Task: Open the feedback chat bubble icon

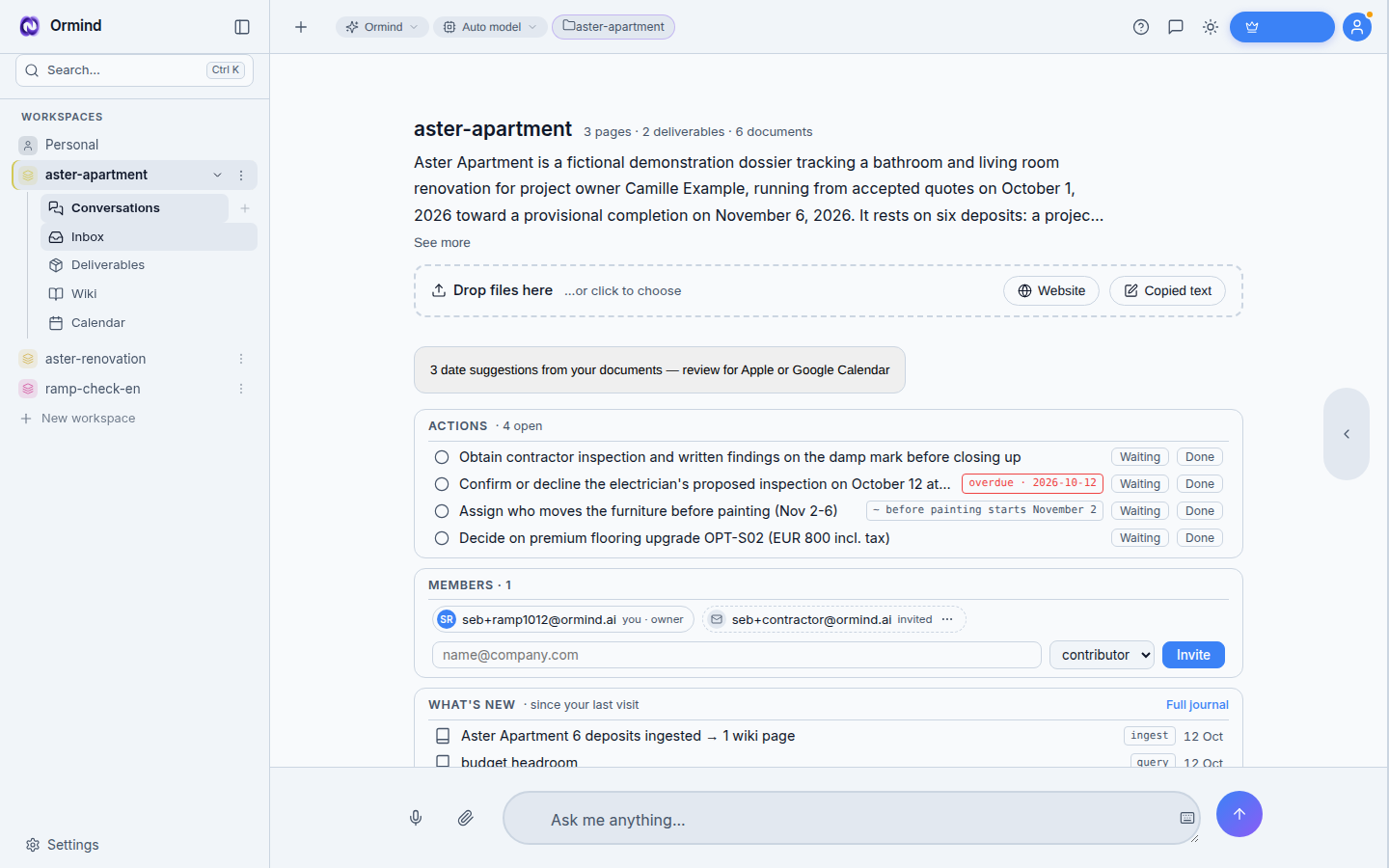Action: point(1176,27)
